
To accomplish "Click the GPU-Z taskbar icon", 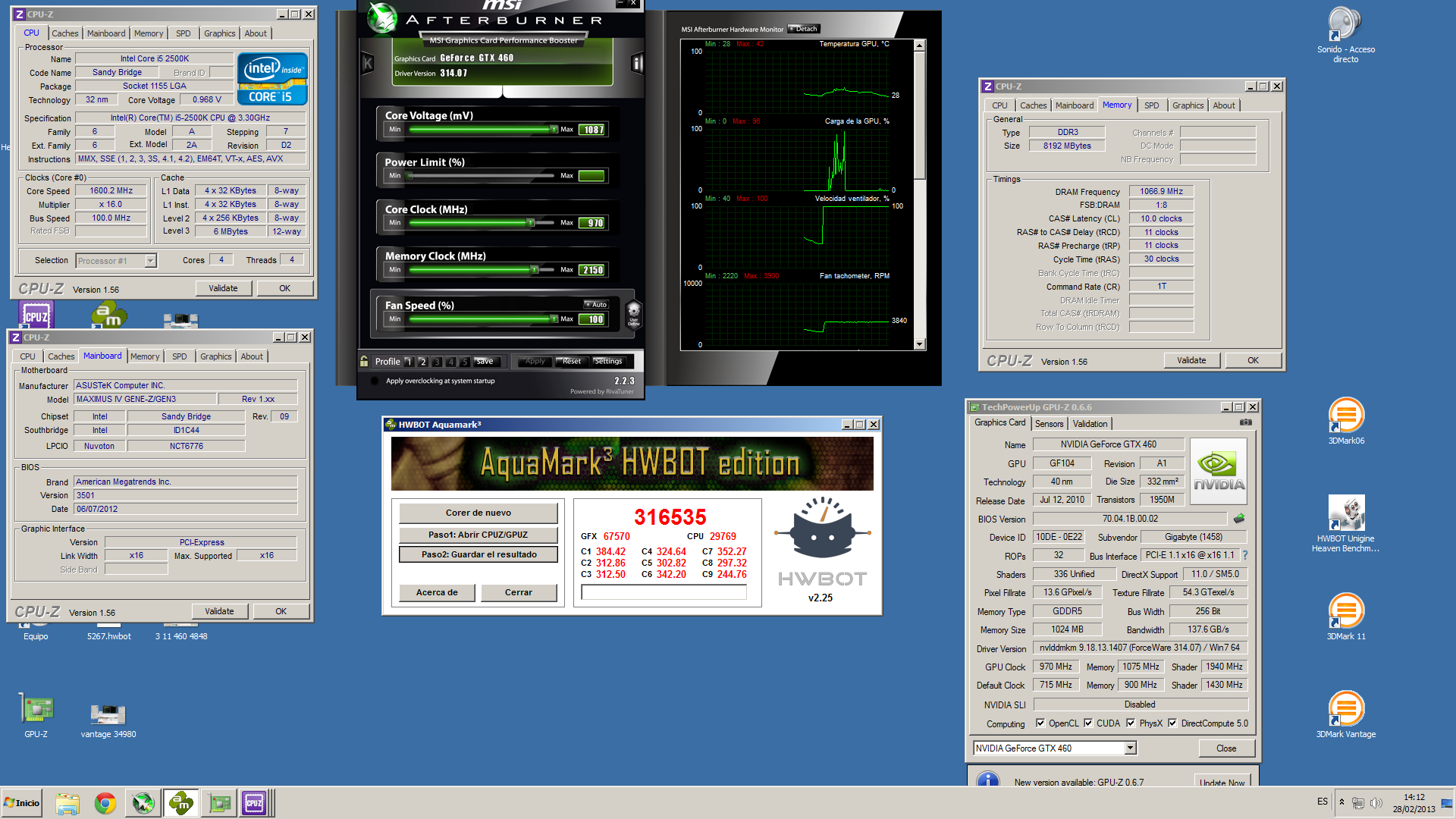I will (220, 803).
